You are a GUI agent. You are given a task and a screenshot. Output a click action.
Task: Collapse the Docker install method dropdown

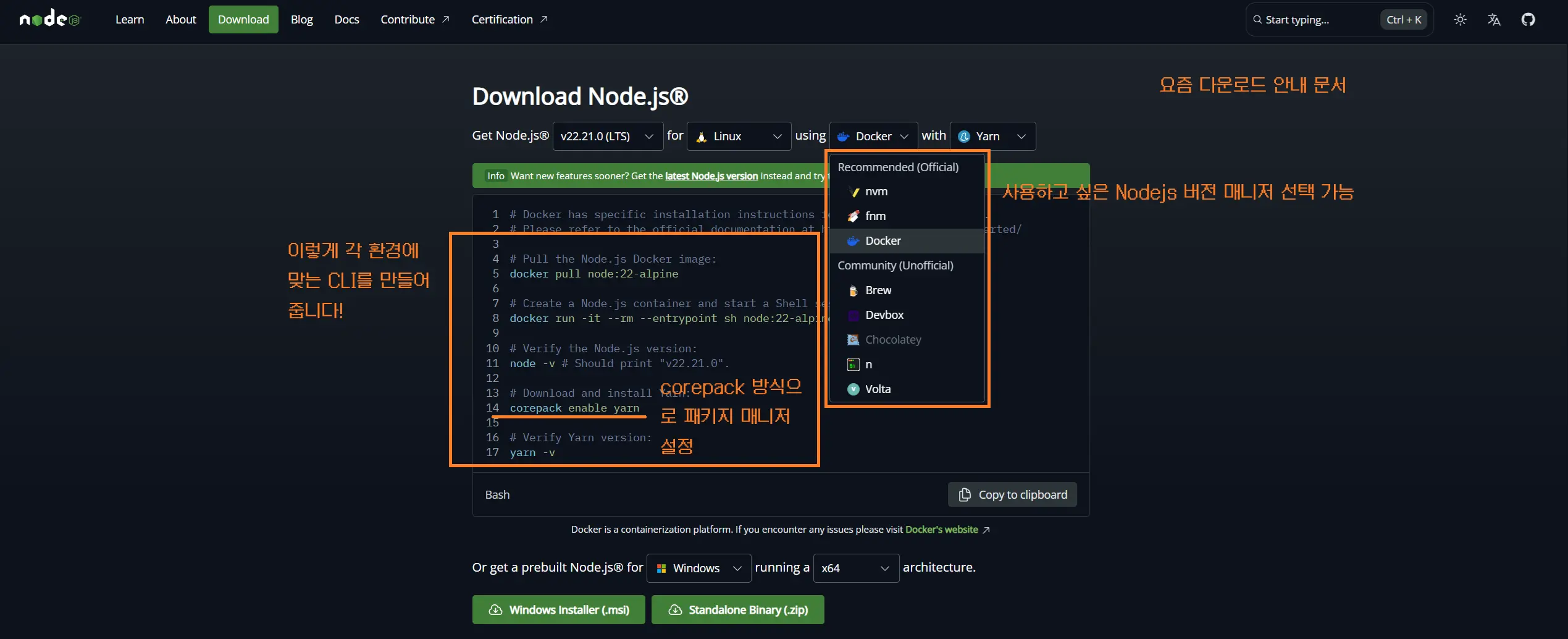click(873, 136)
